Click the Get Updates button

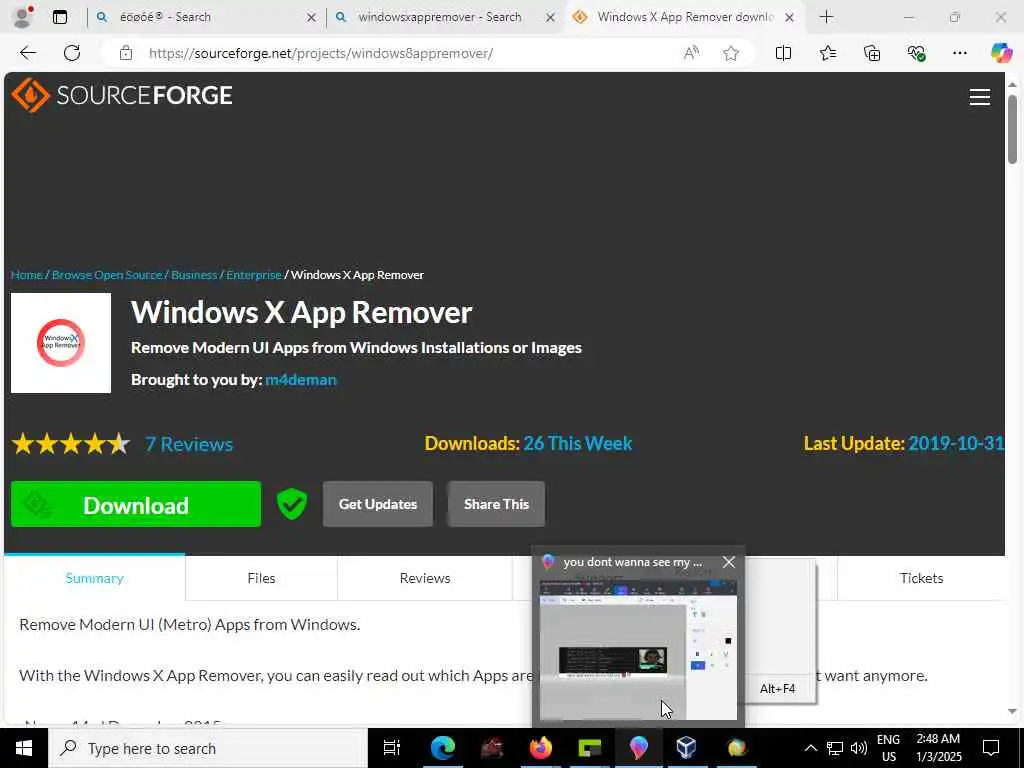(377, 504)
